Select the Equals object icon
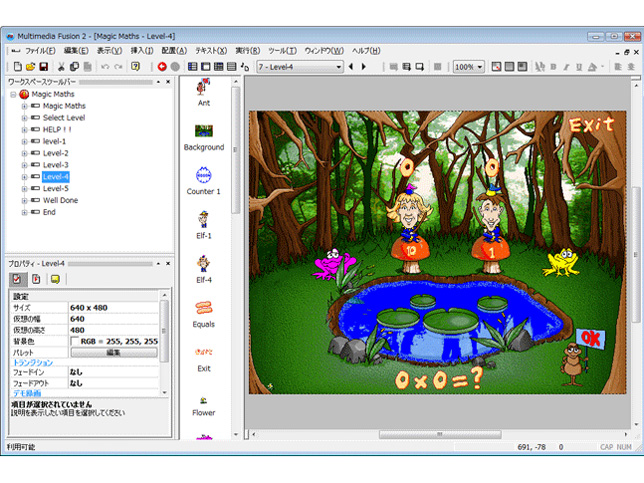The width and height of the screenshot is (644, 483). pos(204,308)
